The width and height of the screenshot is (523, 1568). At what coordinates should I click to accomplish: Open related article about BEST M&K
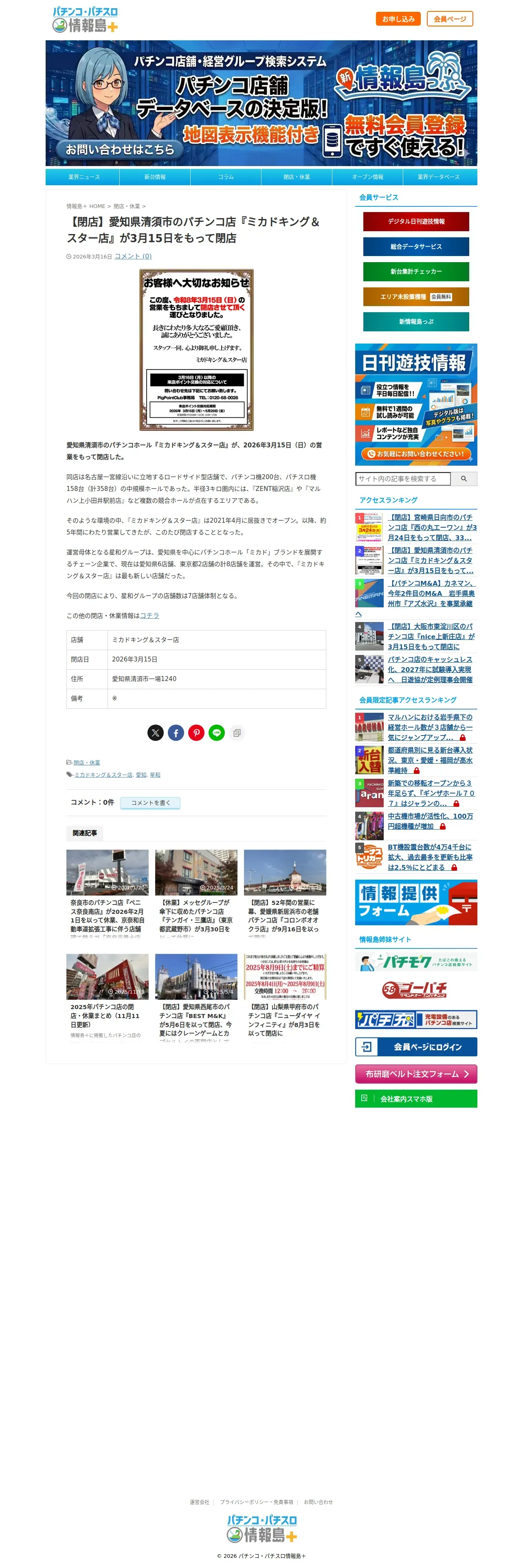196,998
